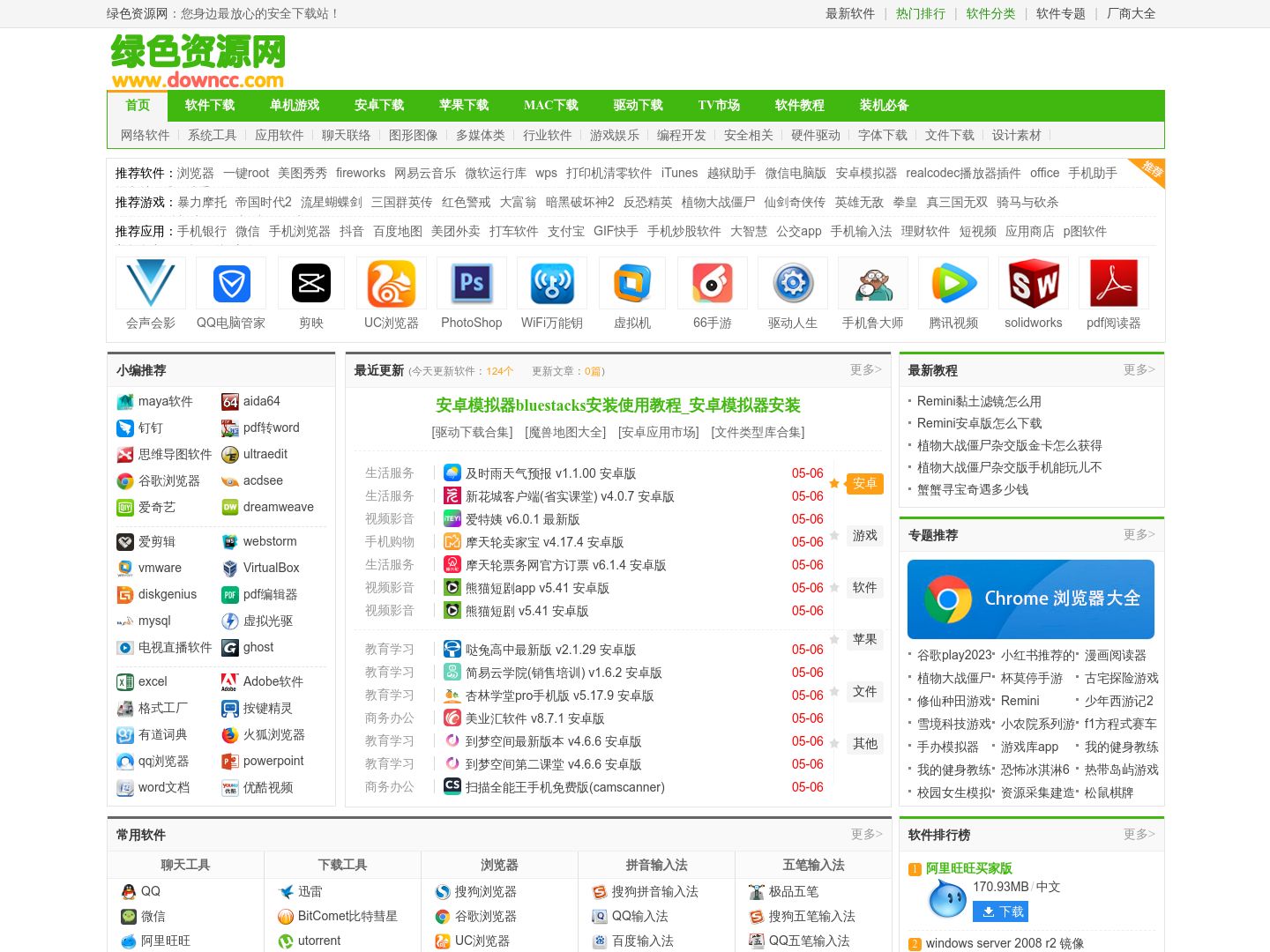This screenshot has height=952, width=1270.
Task: Click 更多> in 专题推荐 header
Action: (x=1139, y=535)
